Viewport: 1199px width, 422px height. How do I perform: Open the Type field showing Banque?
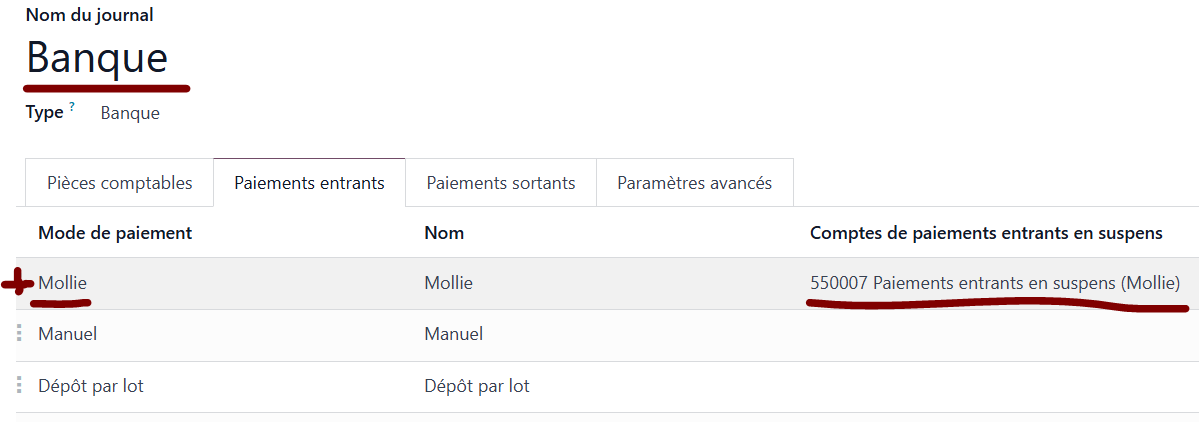tap(130, 114)
